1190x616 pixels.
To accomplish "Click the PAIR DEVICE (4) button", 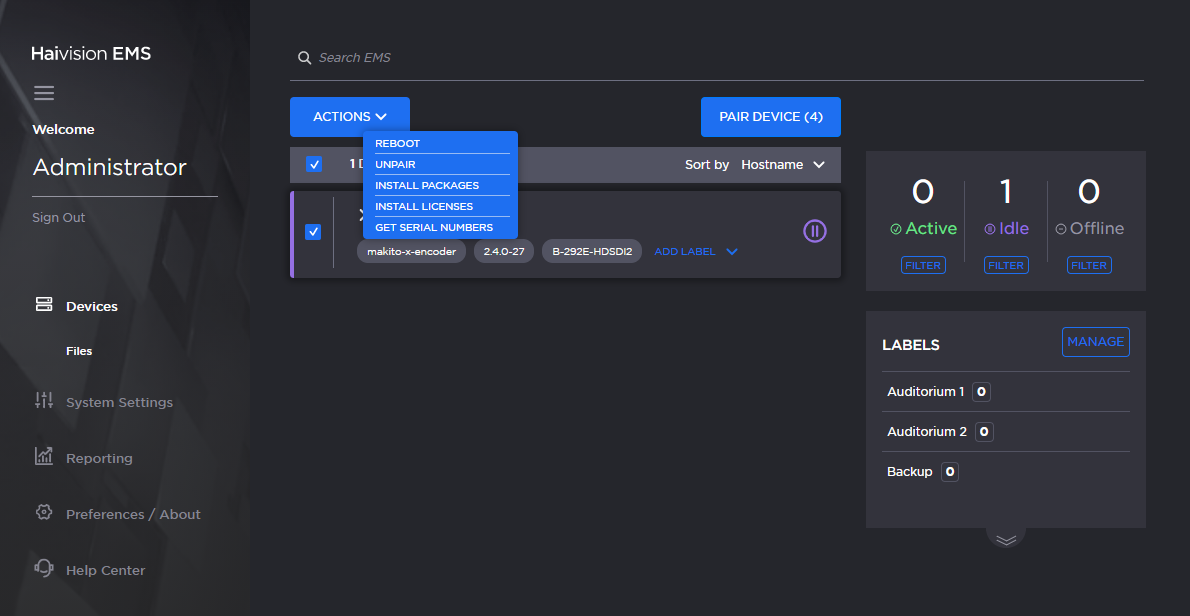I will 770,117.
